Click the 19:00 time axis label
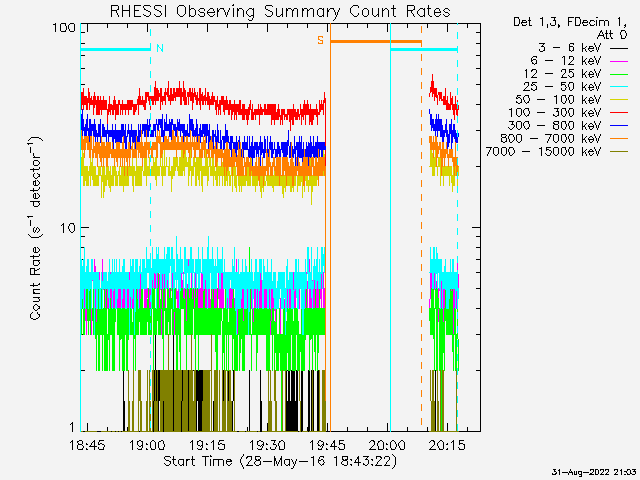640x480 pixels. point(147,445)
